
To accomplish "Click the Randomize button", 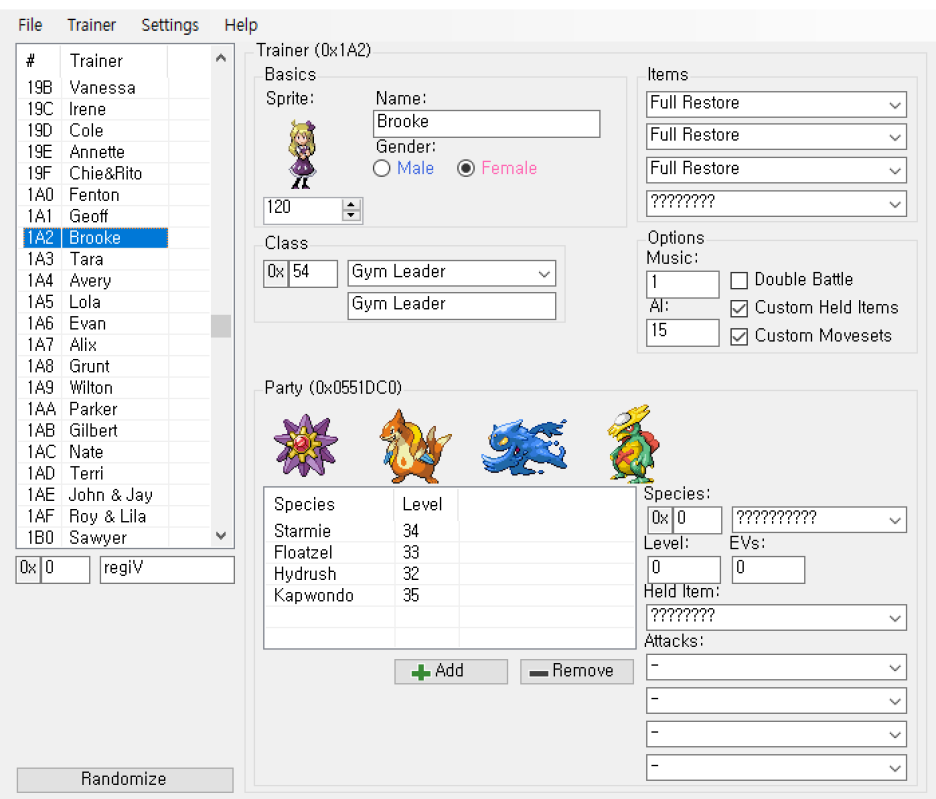I will coord(125,779).
